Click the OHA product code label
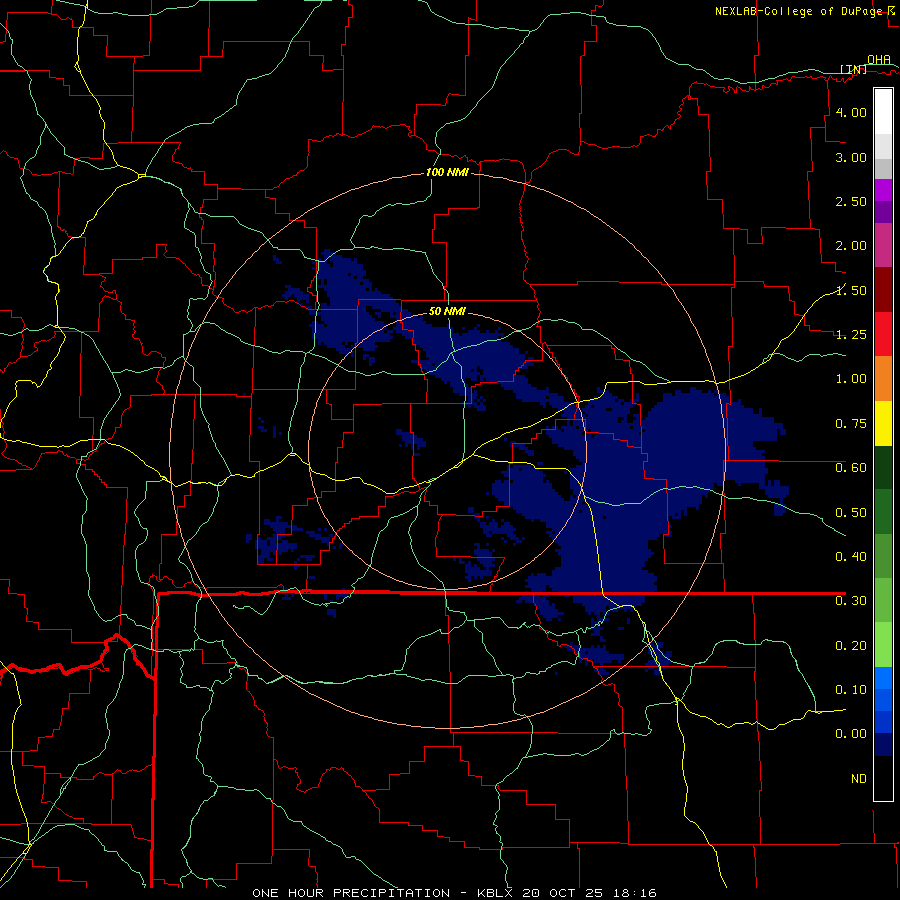The width and height of the screenshot is (900, 900). [x=879, y=60]
